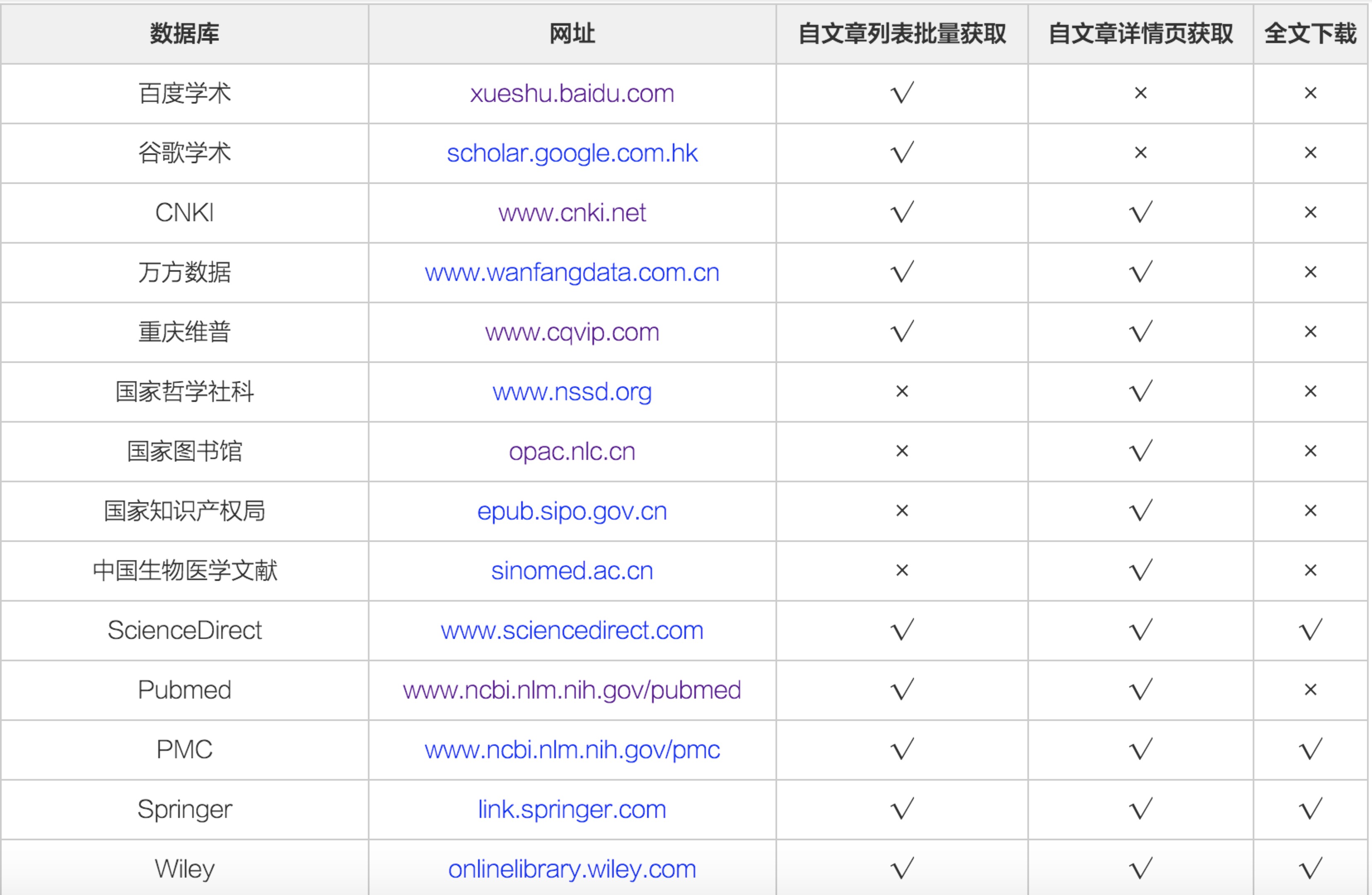Click 谷歌学术 full-text download cross
Image resolution: width=1372 pixels, height=895 pixels.
pyautogui.click(x=1310, y=153)
